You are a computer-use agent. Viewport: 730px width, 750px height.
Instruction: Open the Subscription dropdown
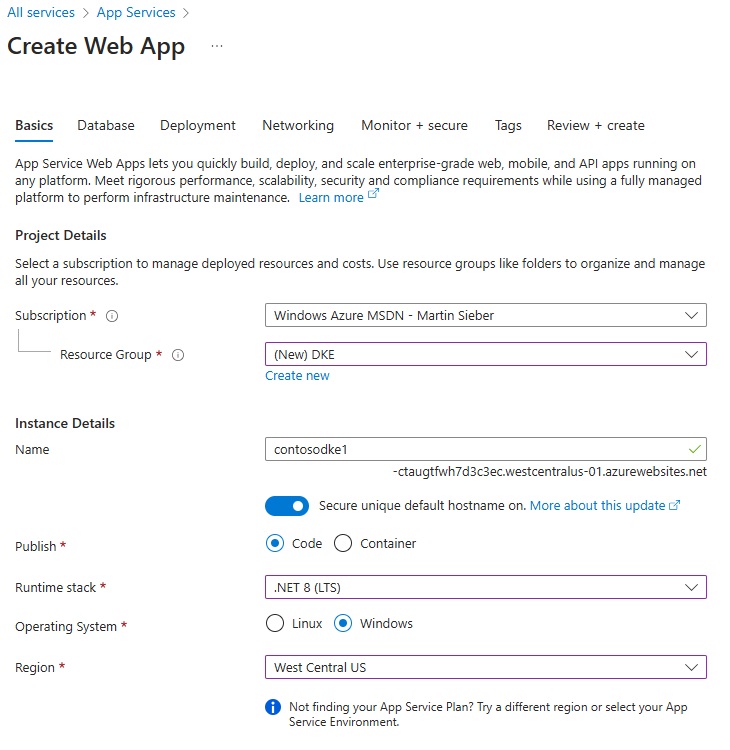point(485,316)
